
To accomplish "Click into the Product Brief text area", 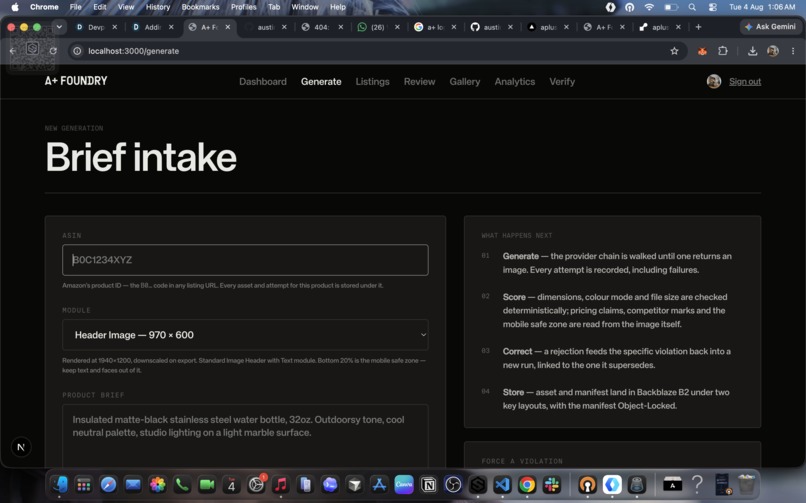I will tap(245, 436).
